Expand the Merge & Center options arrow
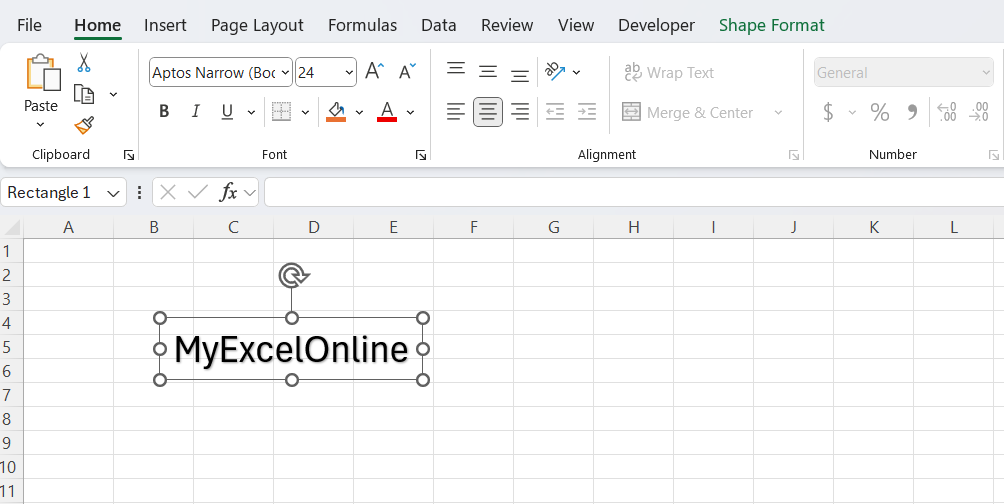 click(x=778, y=113)
